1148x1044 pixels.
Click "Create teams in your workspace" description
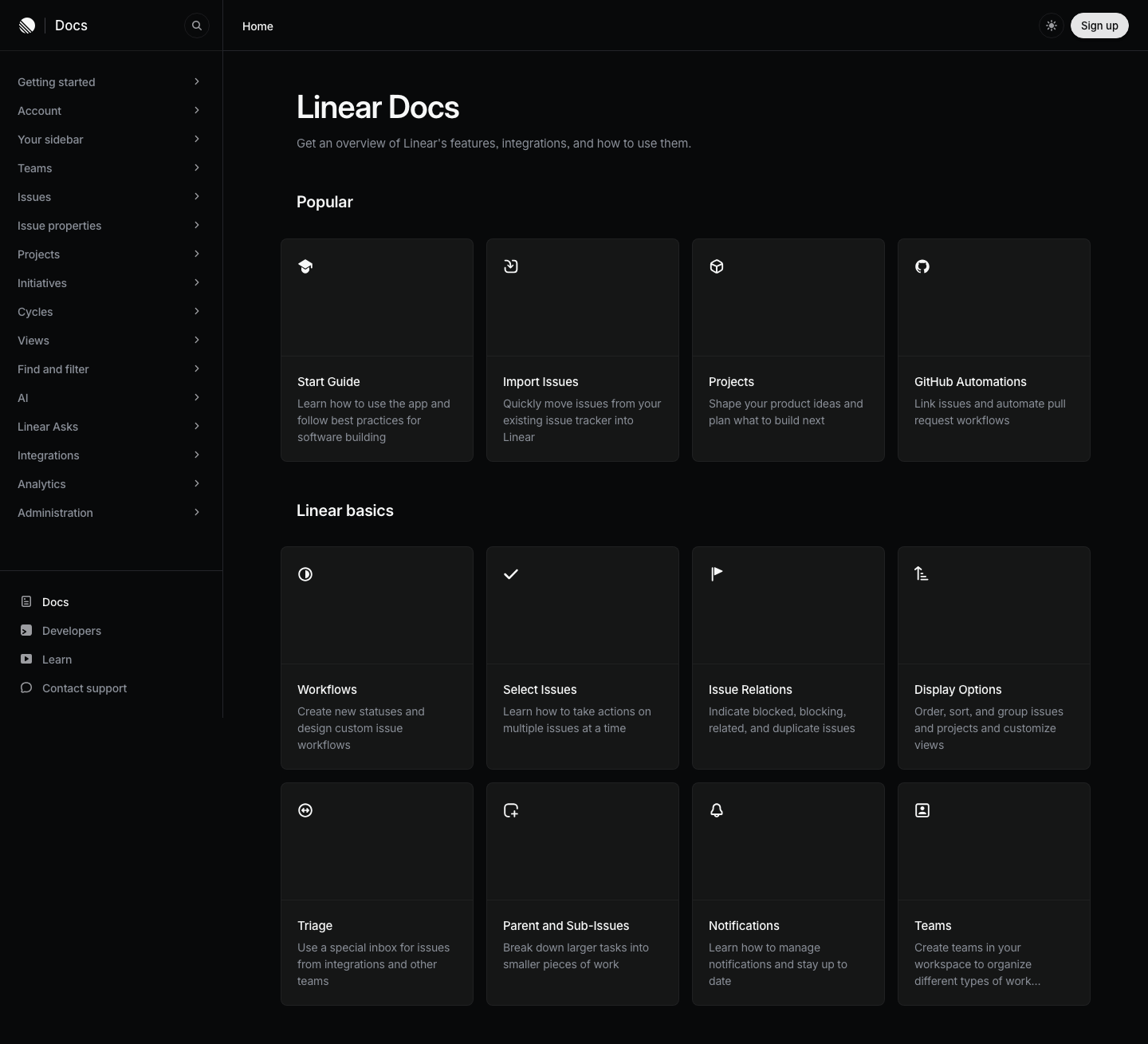(x=977, y=964)
